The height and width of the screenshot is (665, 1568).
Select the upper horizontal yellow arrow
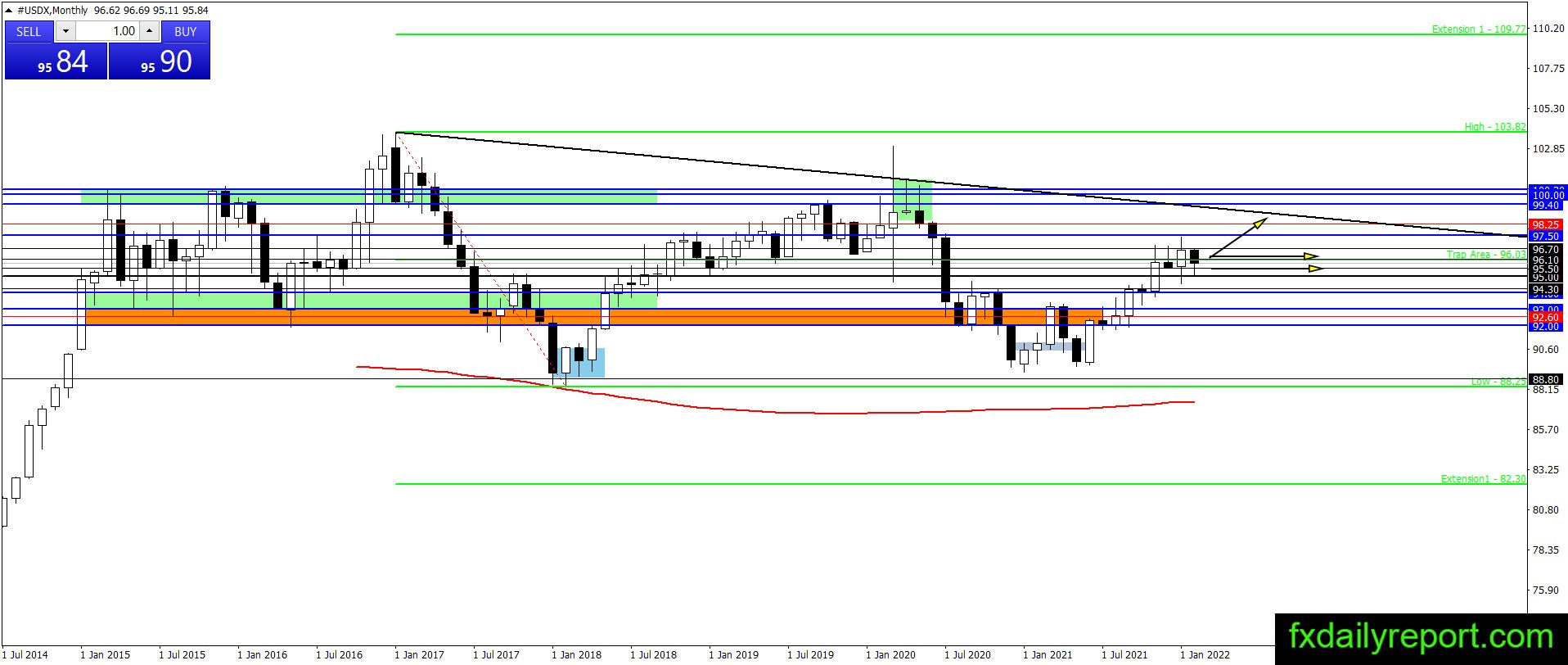click(1264, 256)
